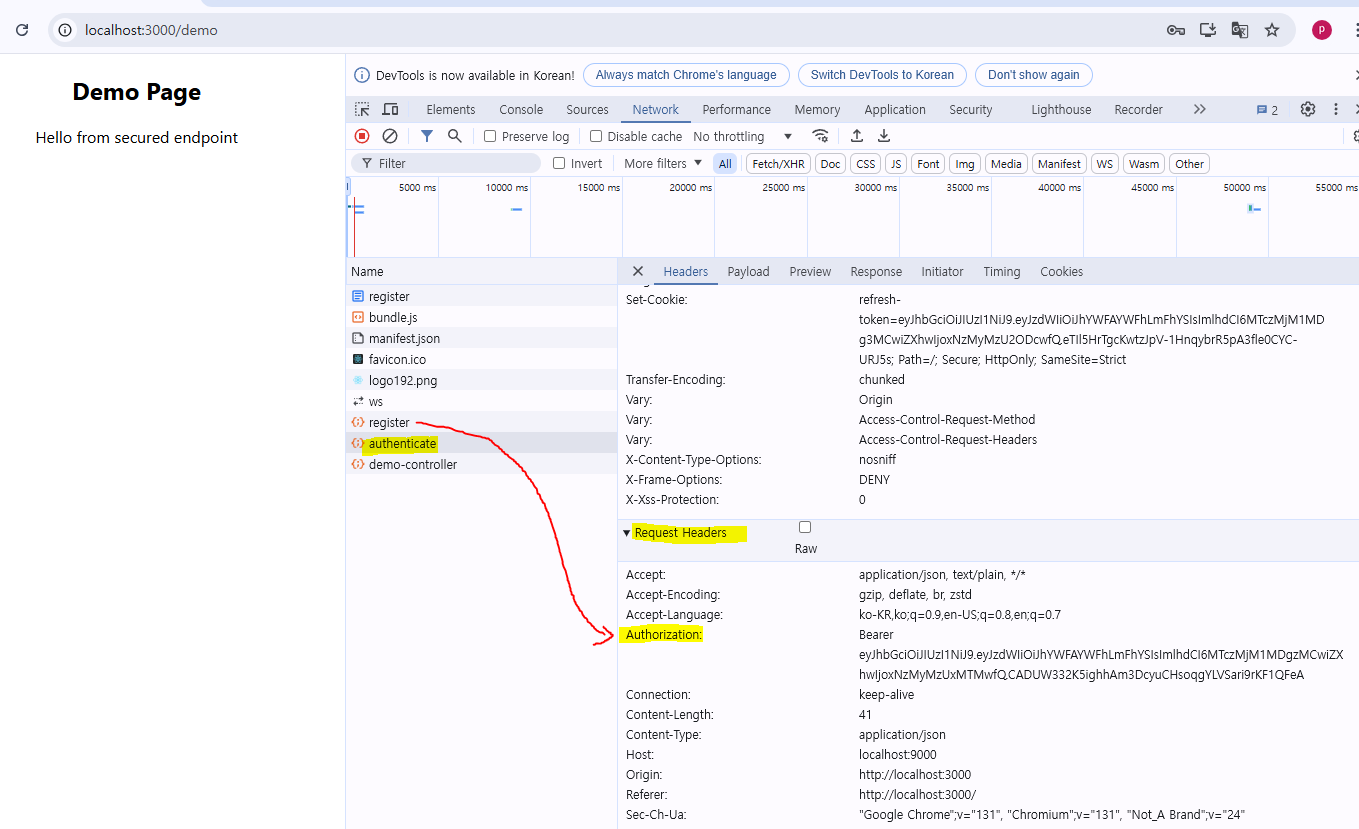Open the Response tab of request
Screen dimensions: 1359x829
[x=876, y=272]
